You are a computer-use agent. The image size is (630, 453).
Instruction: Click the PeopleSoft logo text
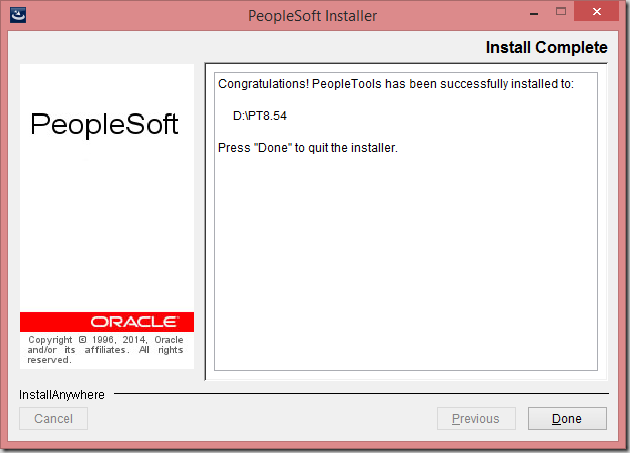tap(104, 124)
